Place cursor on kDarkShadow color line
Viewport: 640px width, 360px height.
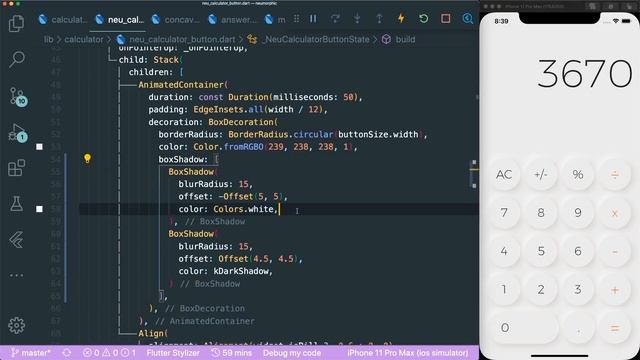click(225, 271)
